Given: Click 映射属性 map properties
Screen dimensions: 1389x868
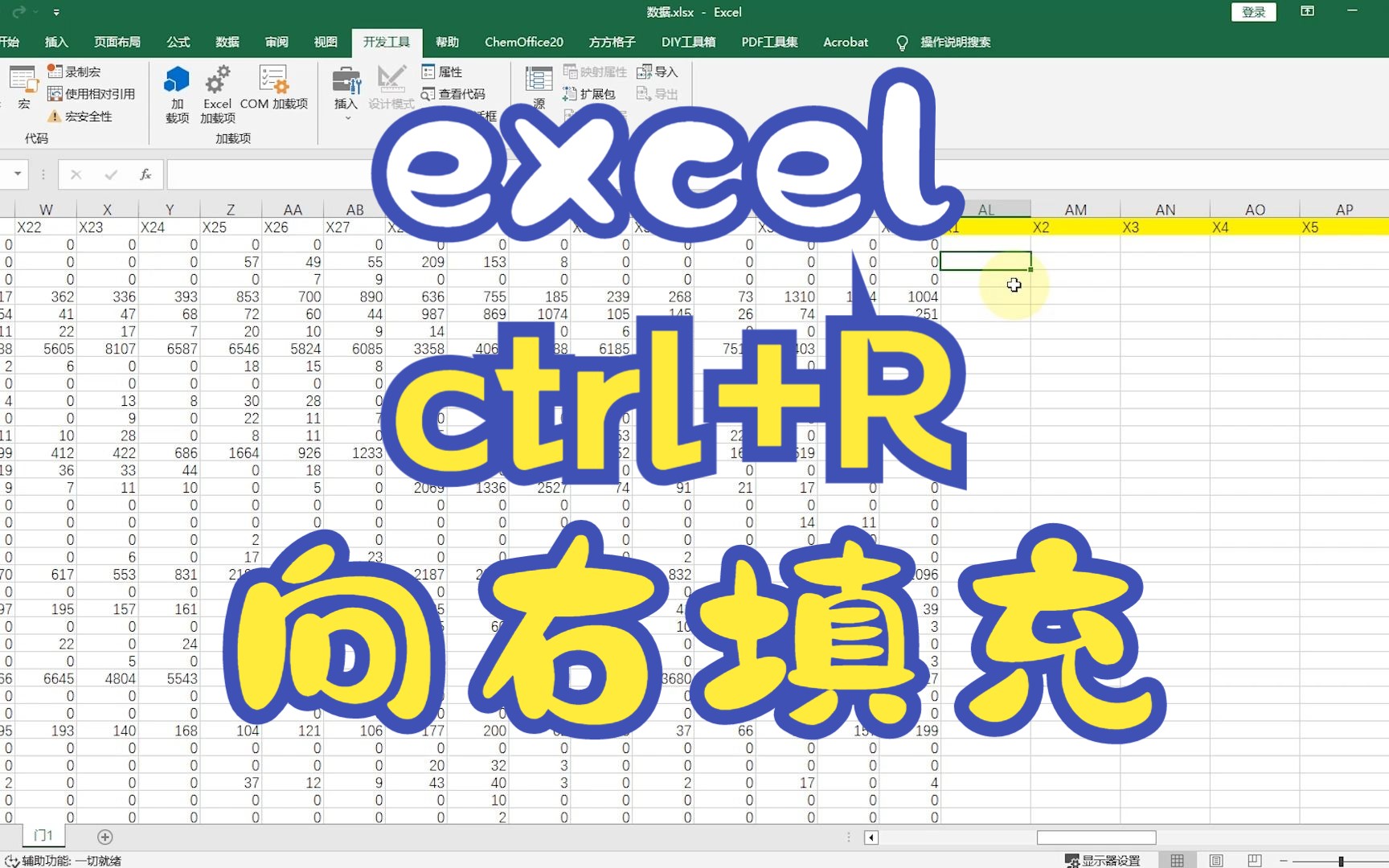Looking at the screenshot, I should point(595,72).
